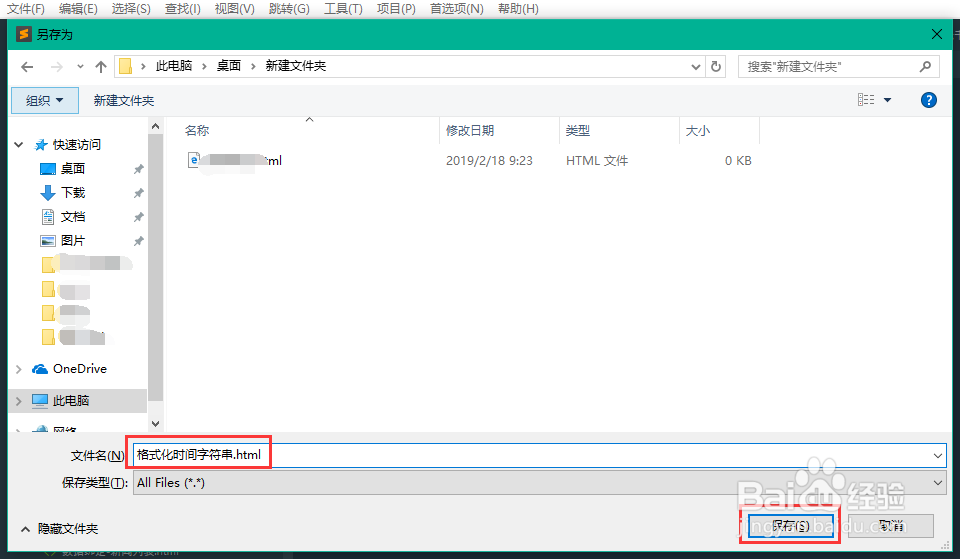Screen dimensions: 960x559
Task: Click the 新建文件夹 toolbar button
Action: click(124, 100)
